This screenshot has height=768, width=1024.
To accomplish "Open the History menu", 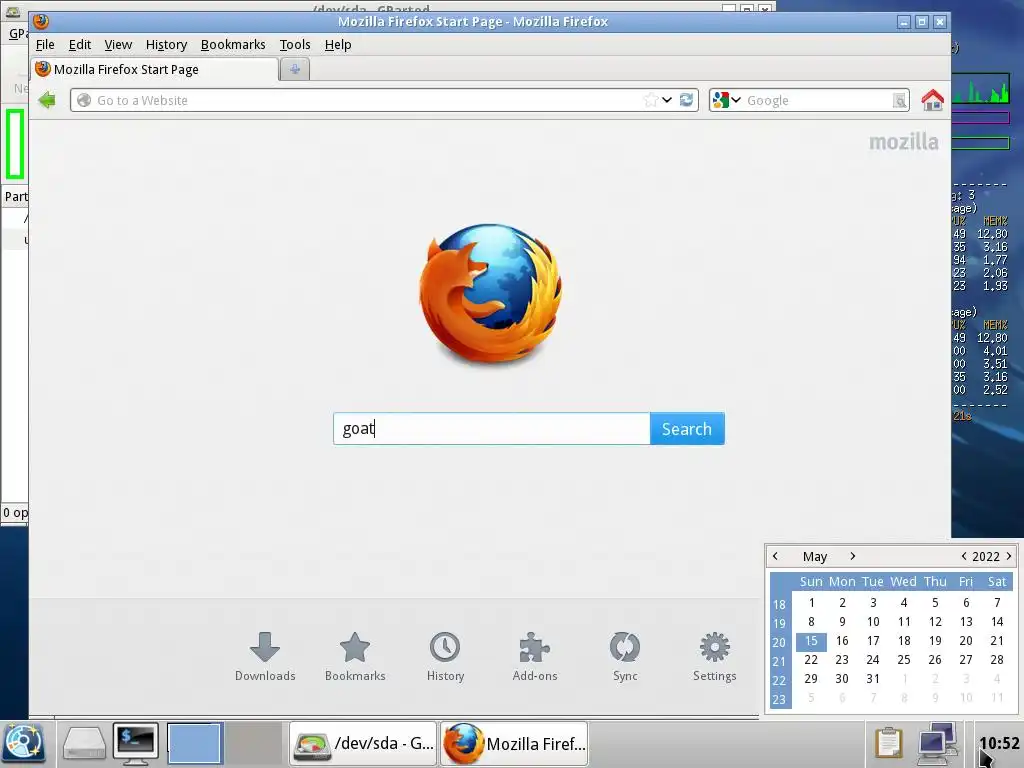I will 166,44.
